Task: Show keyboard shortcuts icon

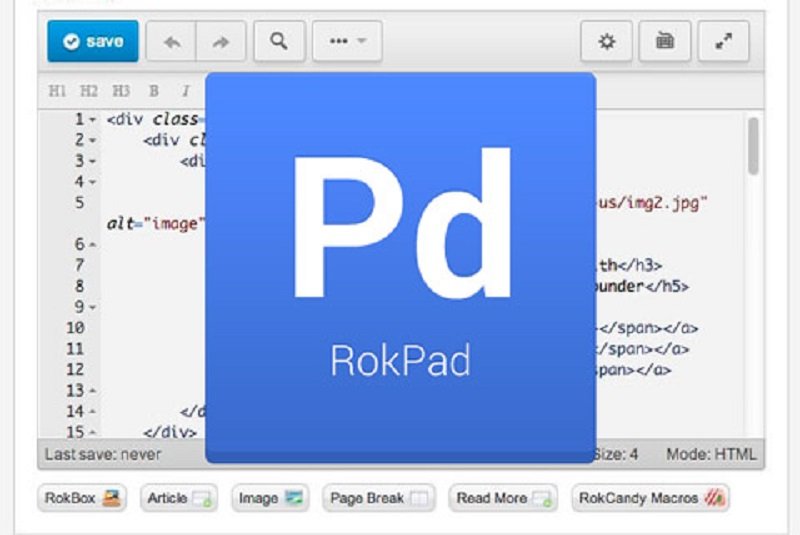Action: coord(665,41)
